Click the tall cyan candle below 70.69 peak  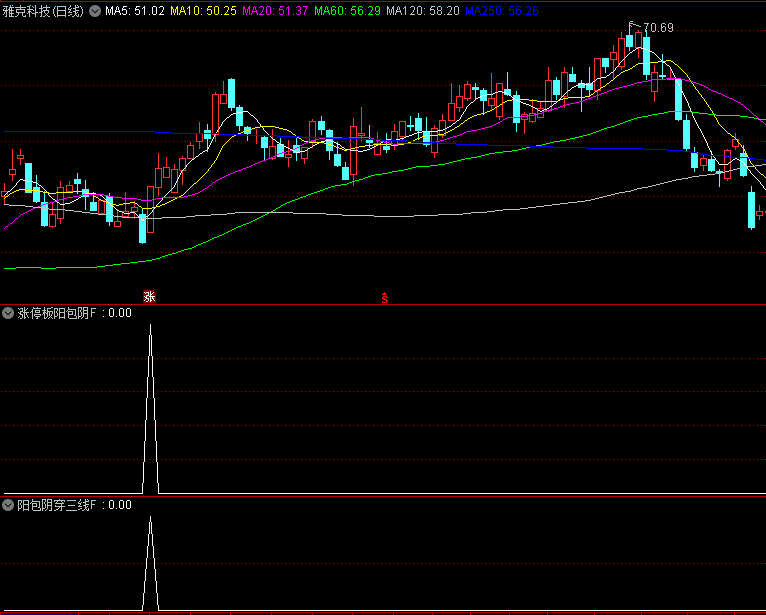point(646,57)
